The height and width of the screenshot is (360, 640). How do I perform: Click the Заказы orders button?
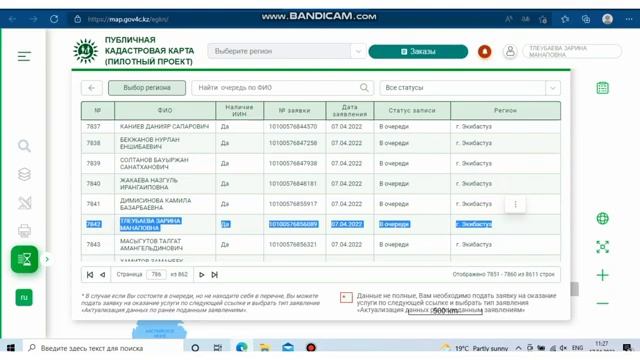(x=418, y=51)
